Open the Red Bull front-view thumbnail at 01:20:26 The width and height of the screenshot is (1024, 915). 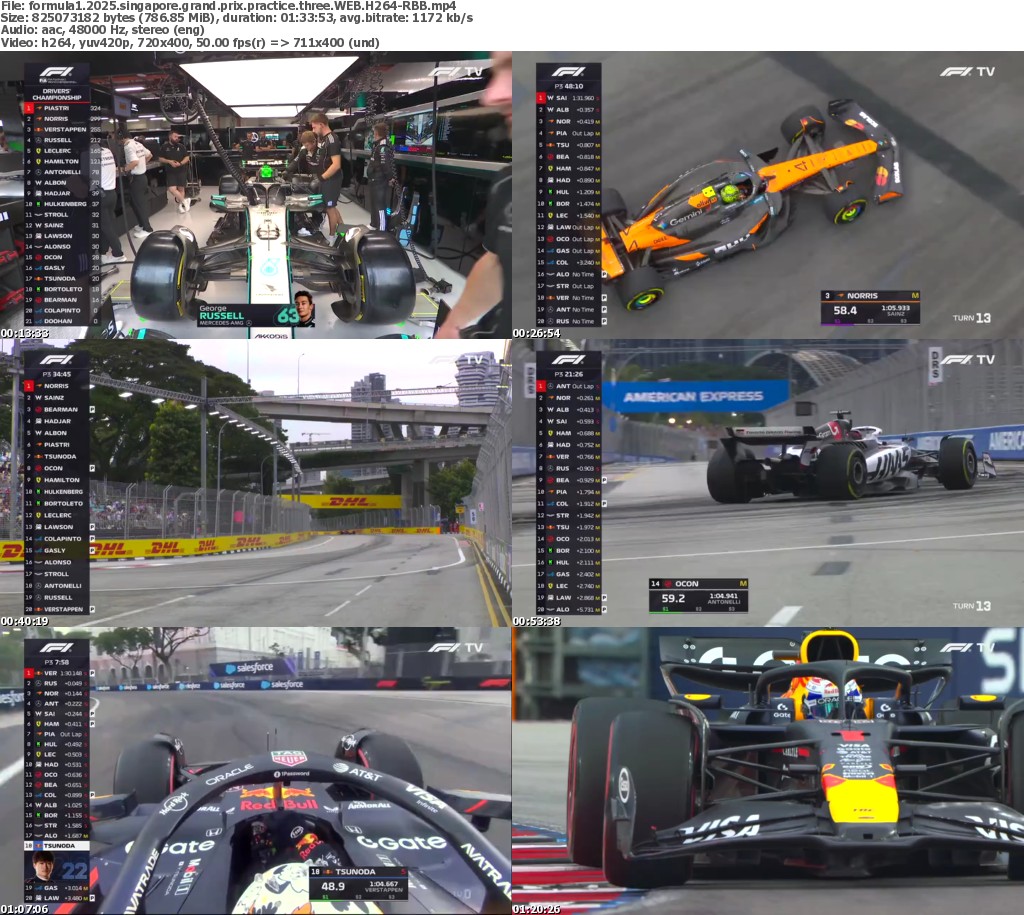768,771
